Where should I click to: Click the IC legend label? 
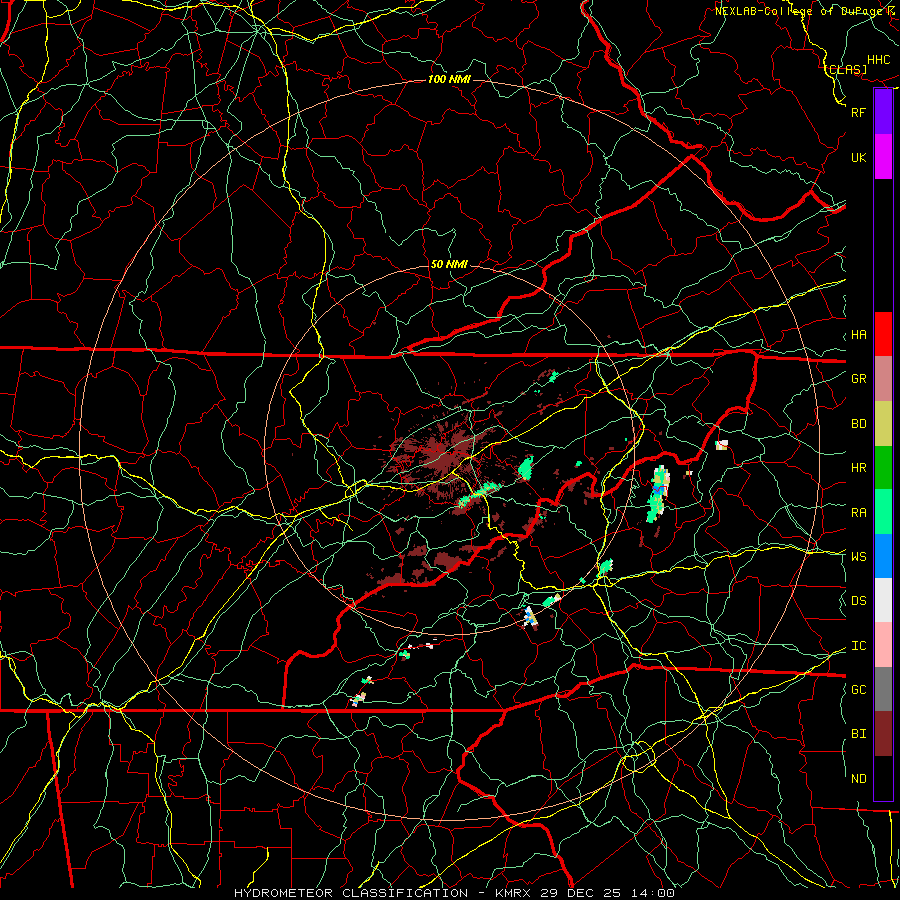[x=859, y=646]
